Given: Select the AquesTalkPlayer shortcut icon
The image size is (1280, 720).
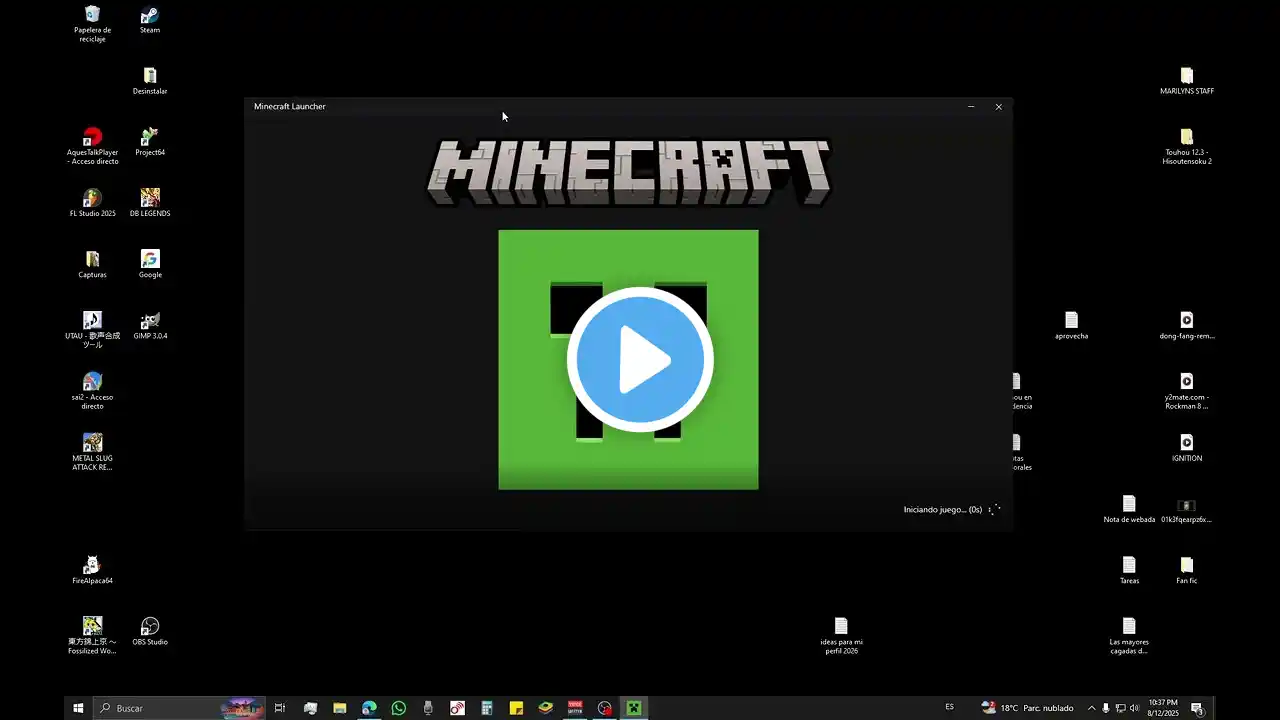Looking at the screenshot, I should click(x=92, y=145).
